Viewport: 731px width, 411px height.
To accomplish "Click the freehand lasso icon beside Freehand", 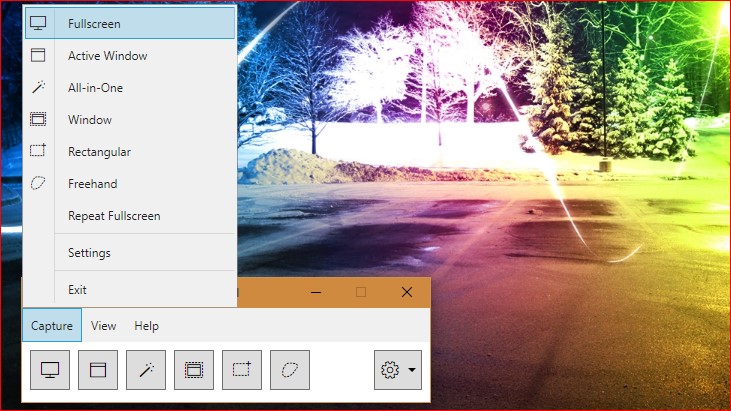I will [38, 183].
